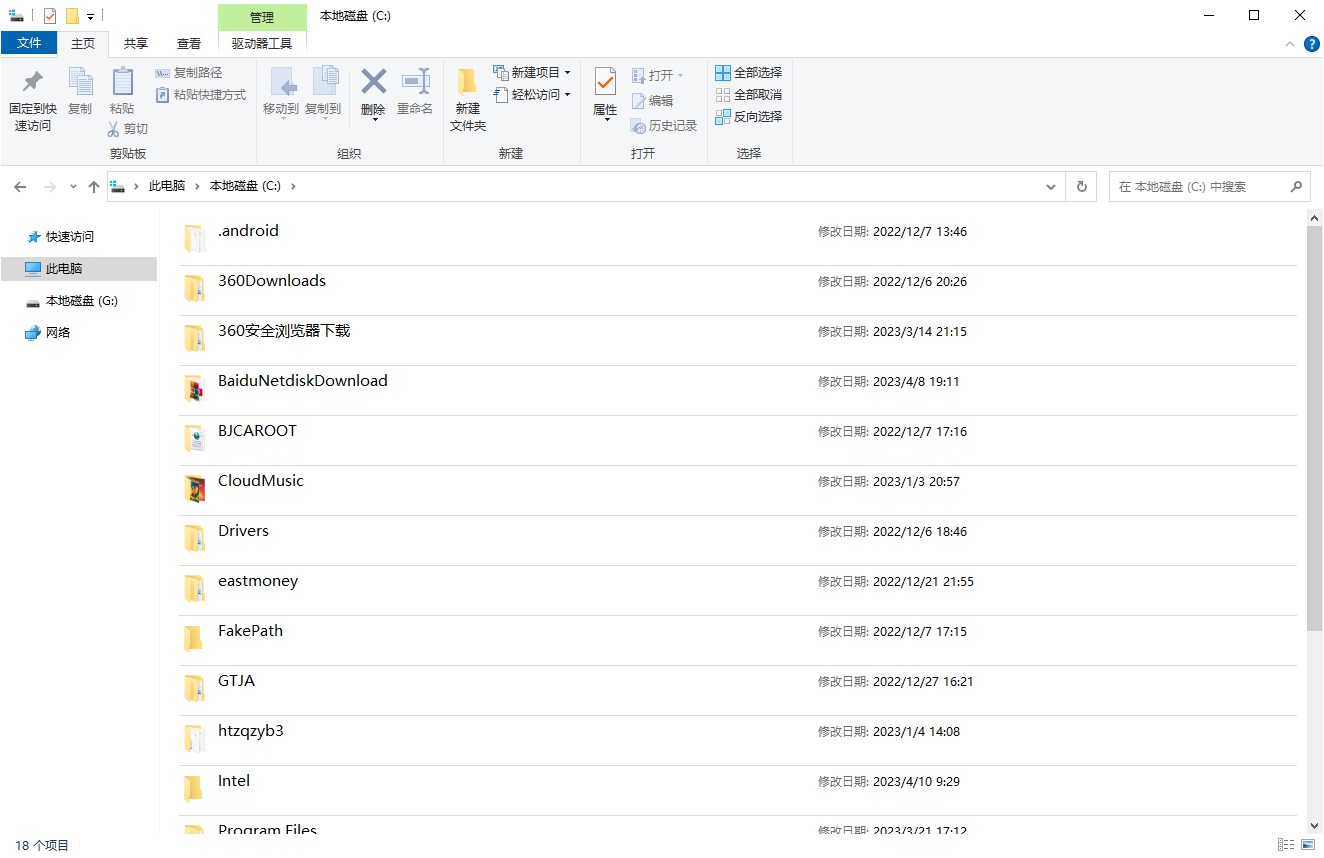Switch to large icons view in status bar

click(1308, 845)
